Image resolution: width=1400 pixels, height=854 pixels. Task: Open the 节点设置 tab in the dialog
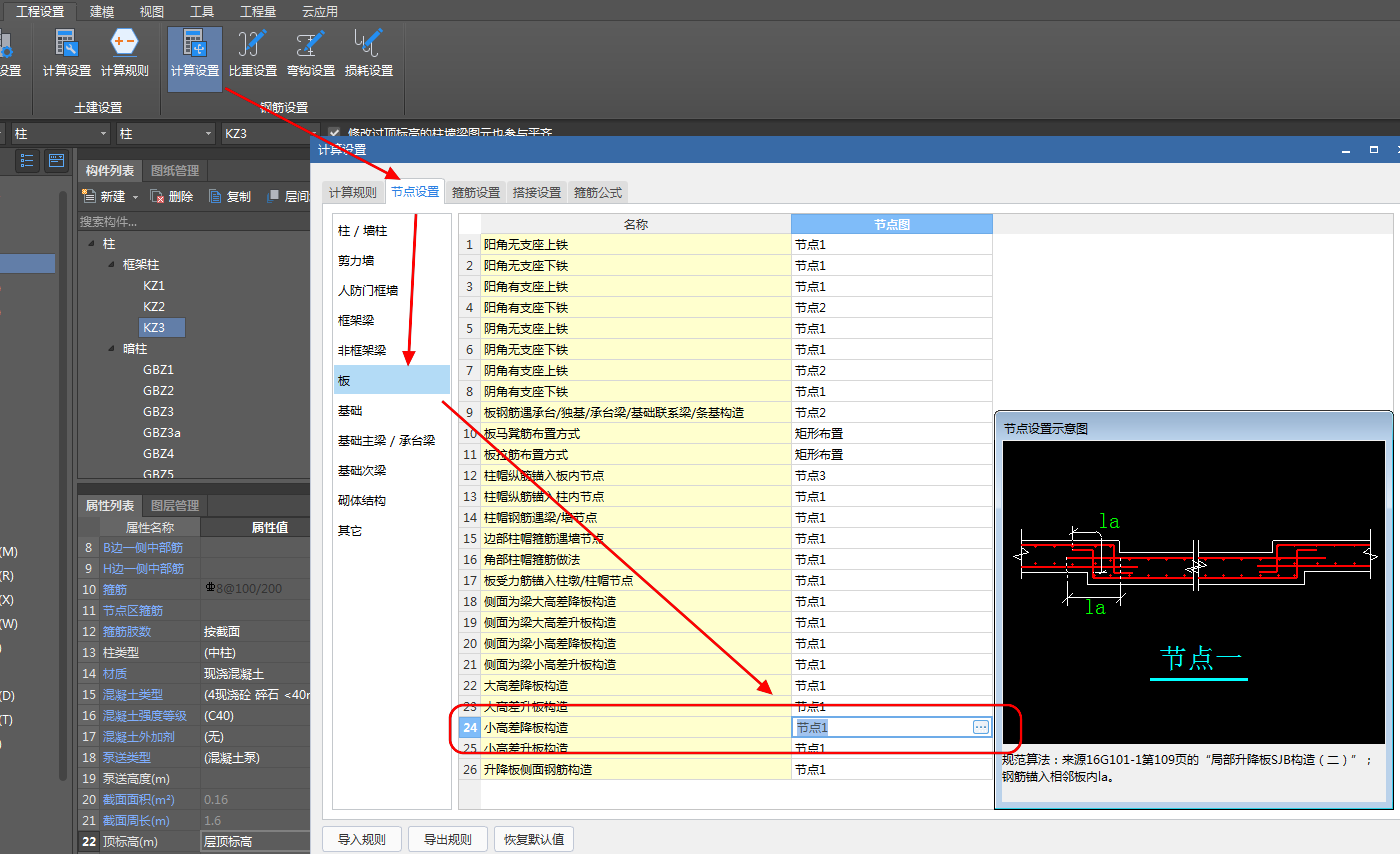pos(415,192)
